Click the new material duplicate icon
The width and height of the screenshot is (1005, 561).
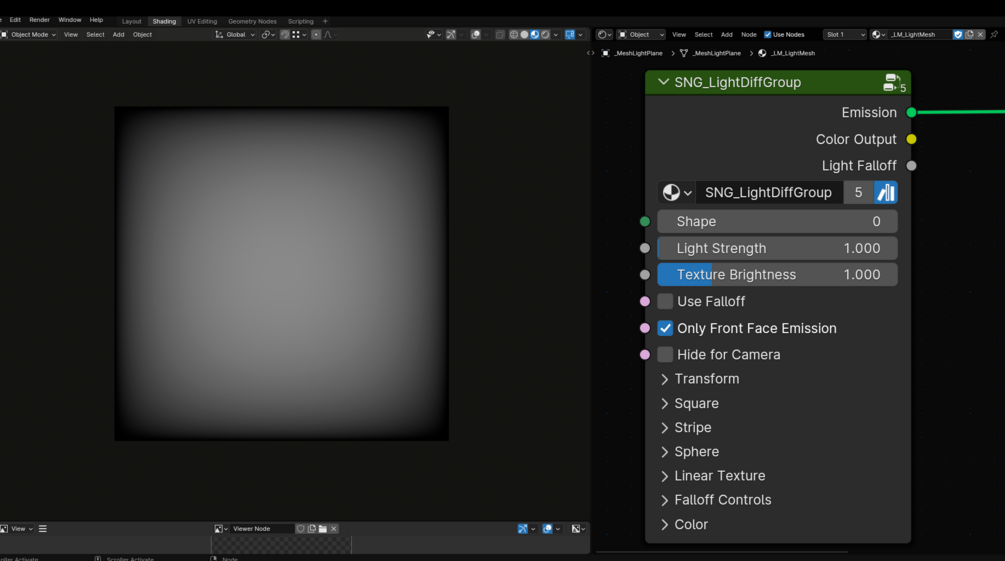pos(969,35)
